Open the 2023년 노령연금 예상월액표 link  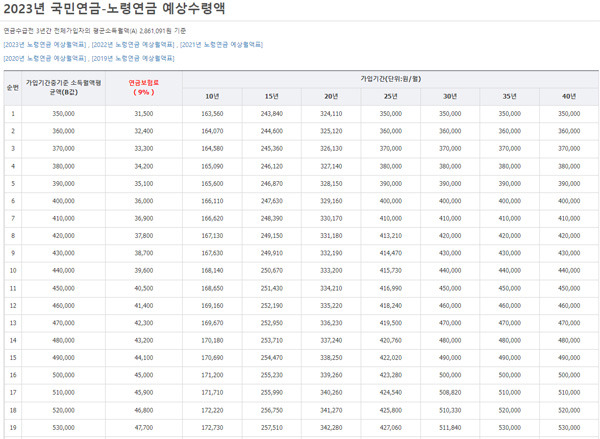[45, 45]
